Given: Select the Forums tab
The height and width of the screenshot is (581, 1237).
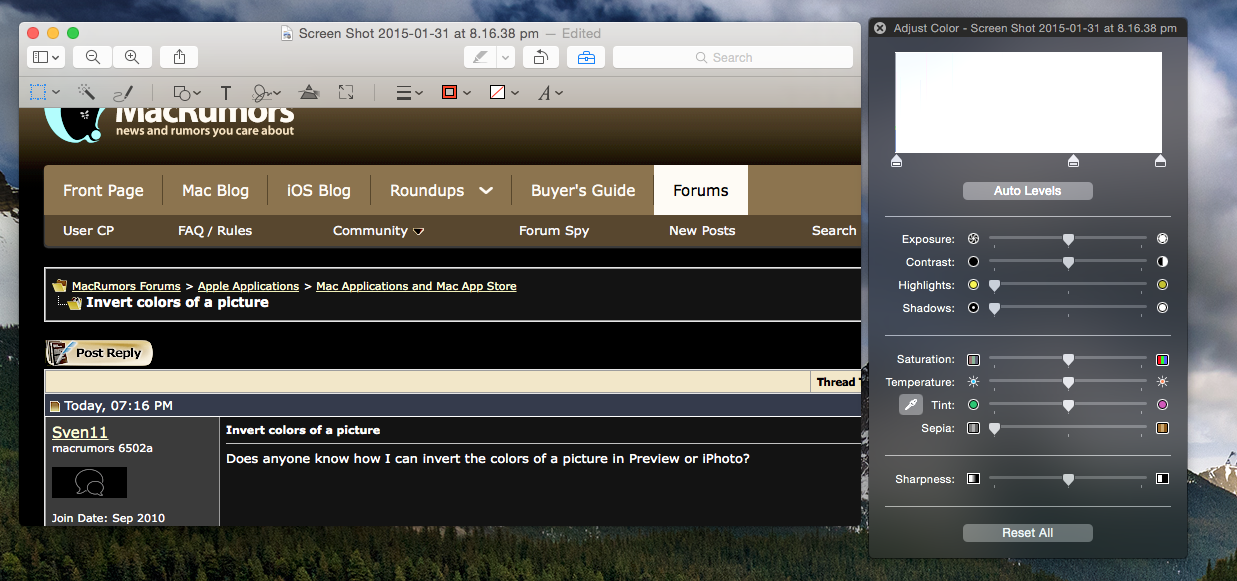Looking at the screenshot, I should tap(701, 190).
